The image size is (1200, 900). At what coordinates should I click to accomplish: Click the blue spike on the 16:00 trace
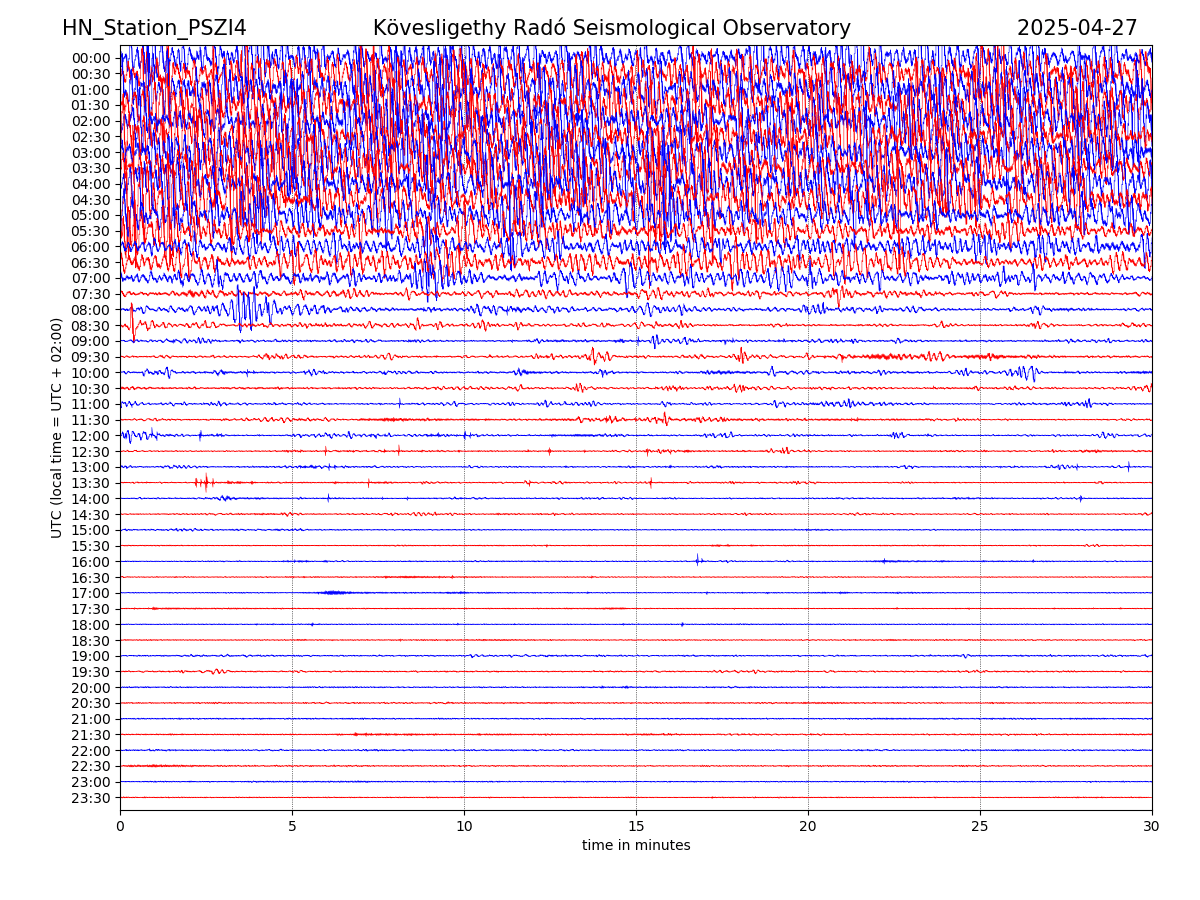click(x=697, y=559)
